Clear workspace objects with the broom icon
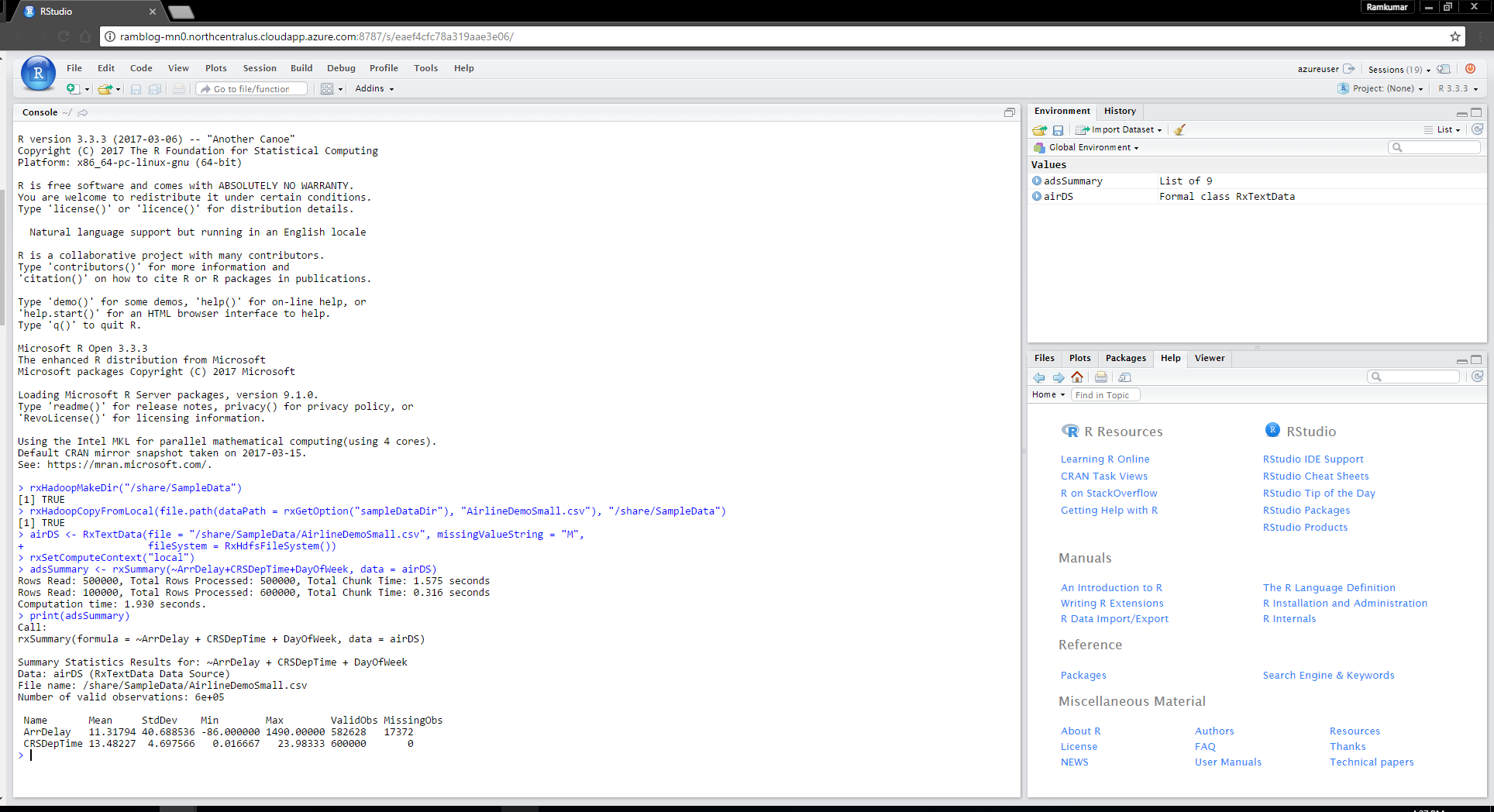Viewport: 1494px width, 812px height. coord(1179,129)
